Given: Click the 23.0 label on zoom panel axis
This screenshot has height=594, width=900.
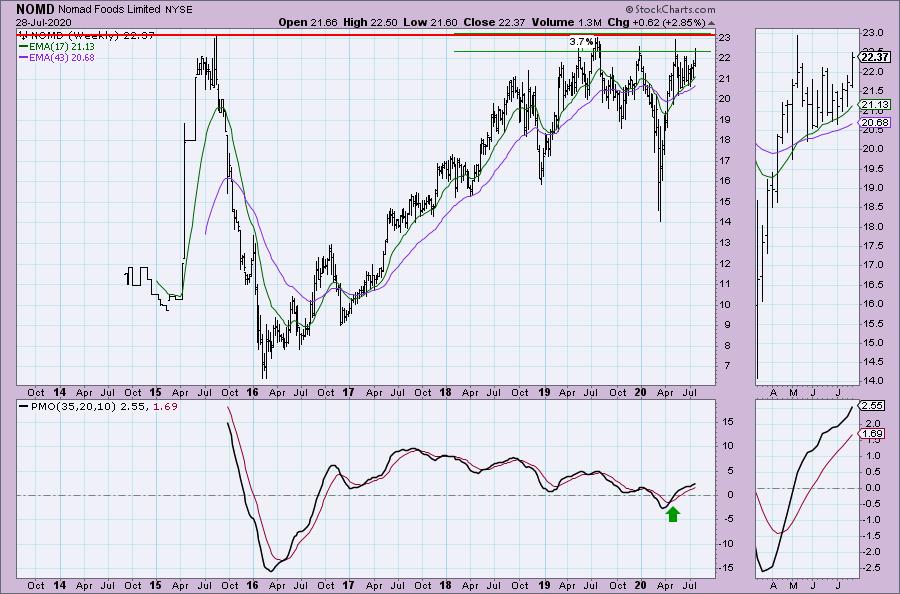Looking at the screenshot, I should [871, 32].
